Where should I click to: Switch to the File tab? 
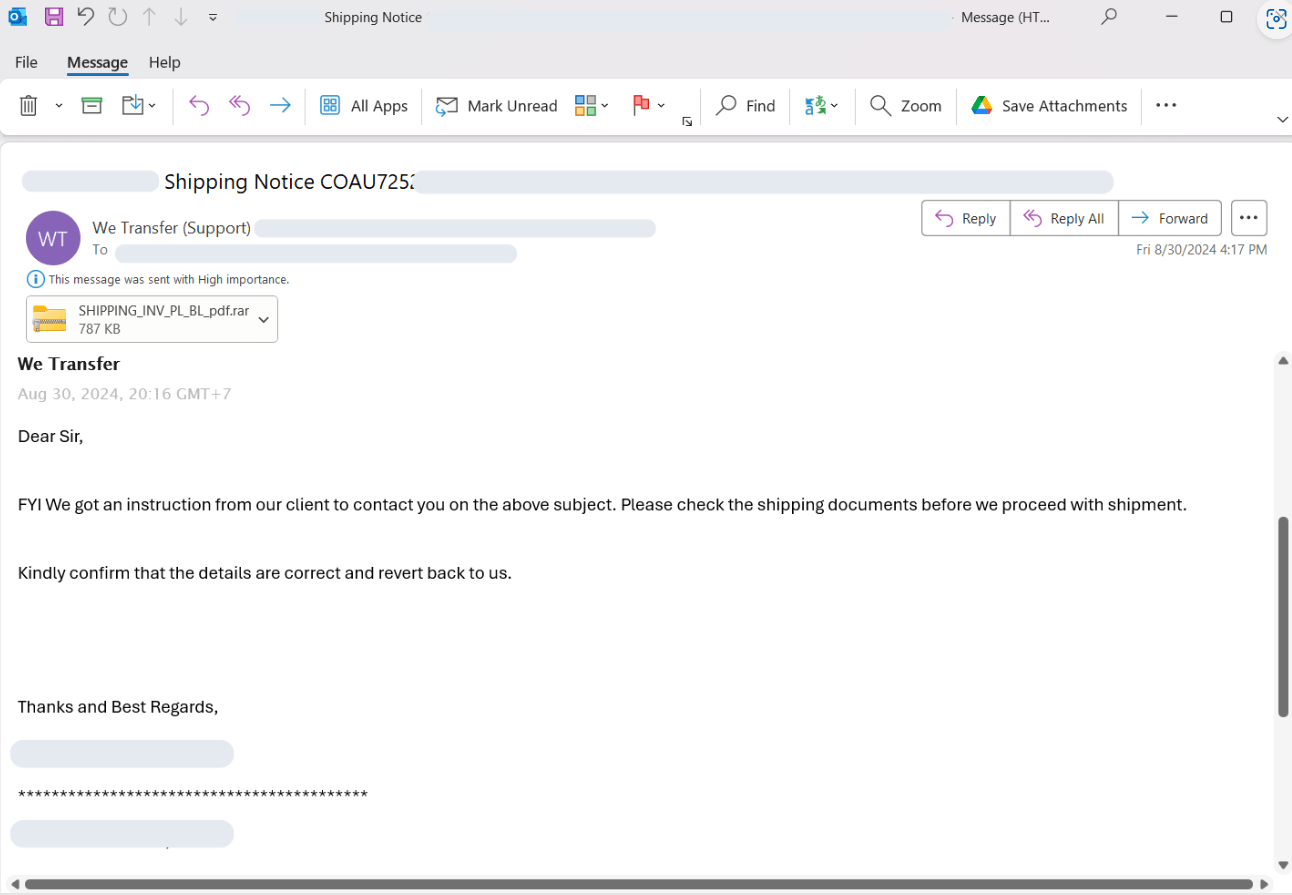point(26,62)
